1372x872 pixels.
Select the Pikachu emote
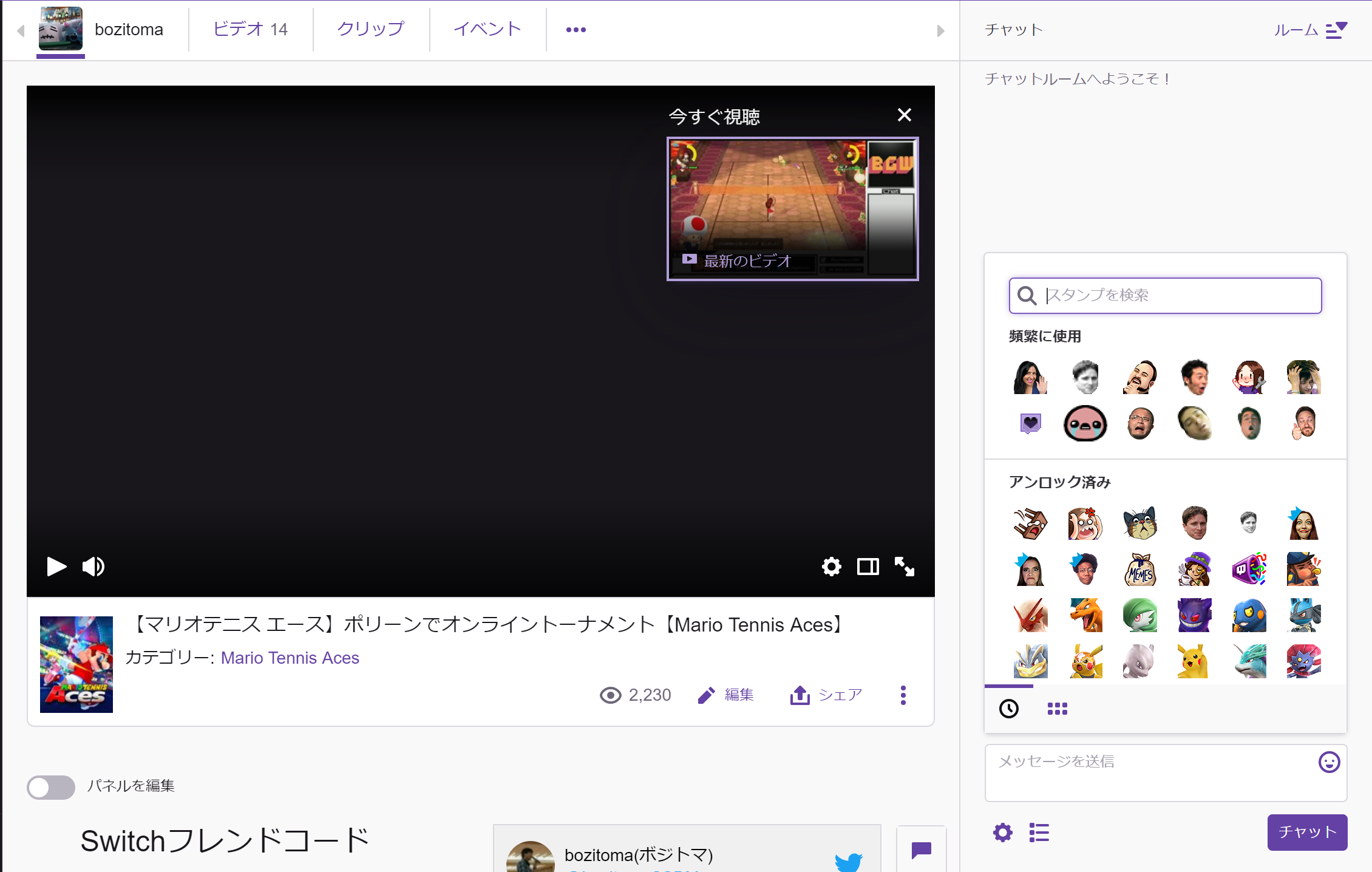click(x=1193, y=661)
